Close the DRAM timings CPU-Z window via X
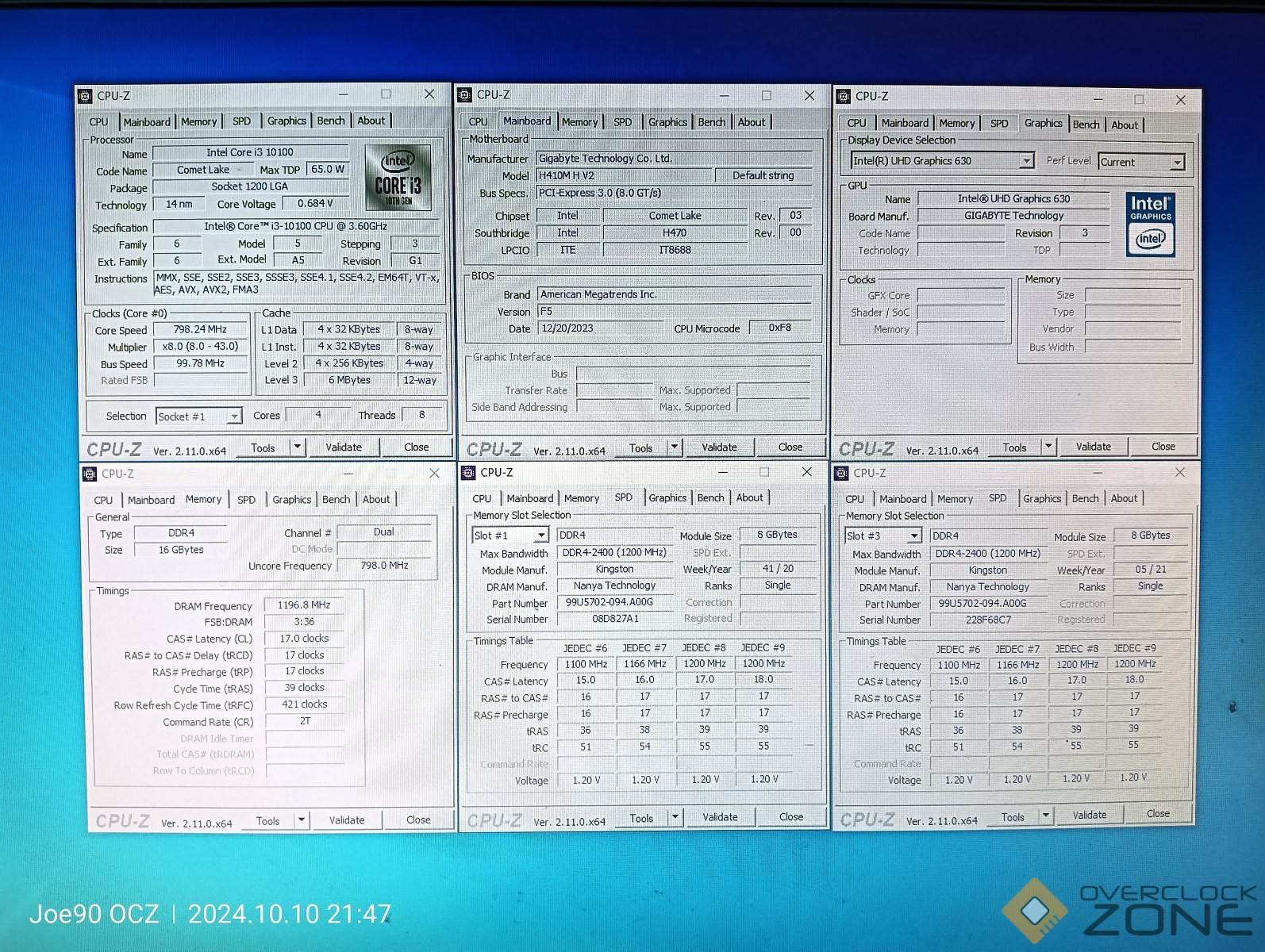The height and width of the screenshot is (952, 1265). pos(434,473)
